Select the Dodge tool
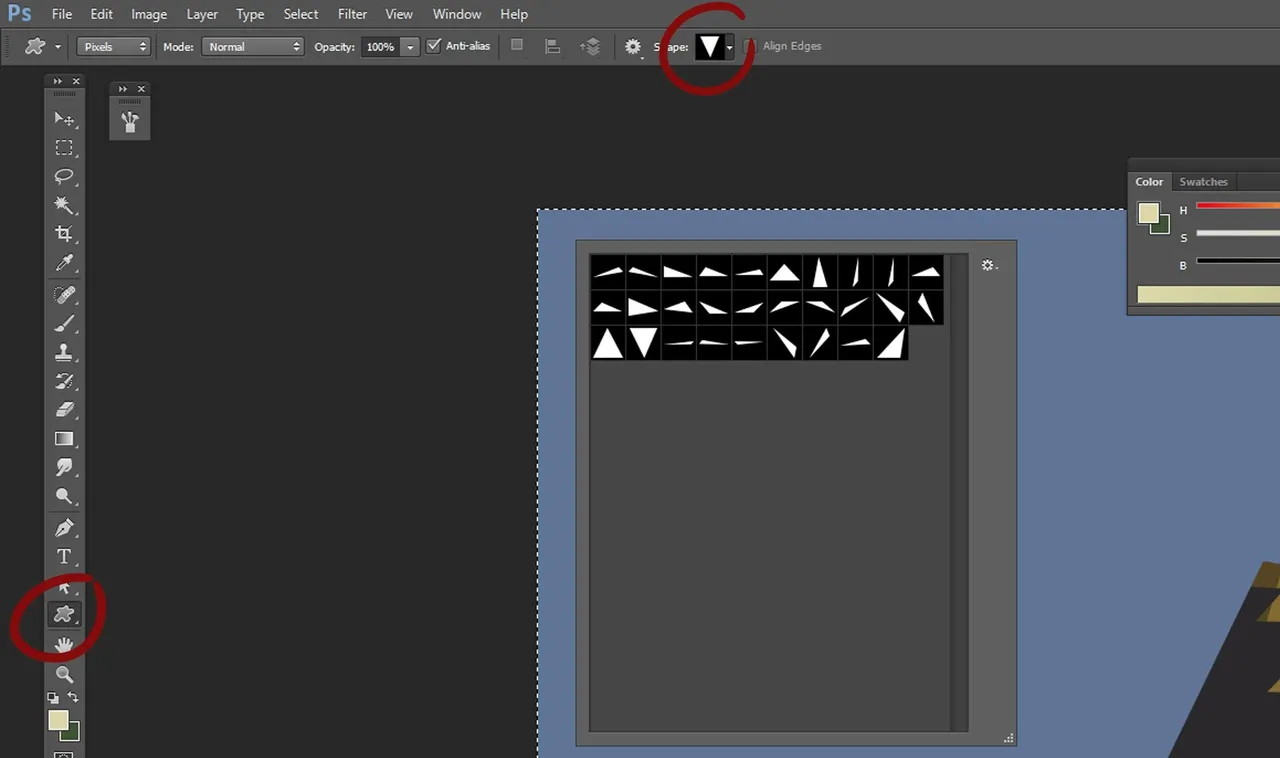 (x=64, y=496)
